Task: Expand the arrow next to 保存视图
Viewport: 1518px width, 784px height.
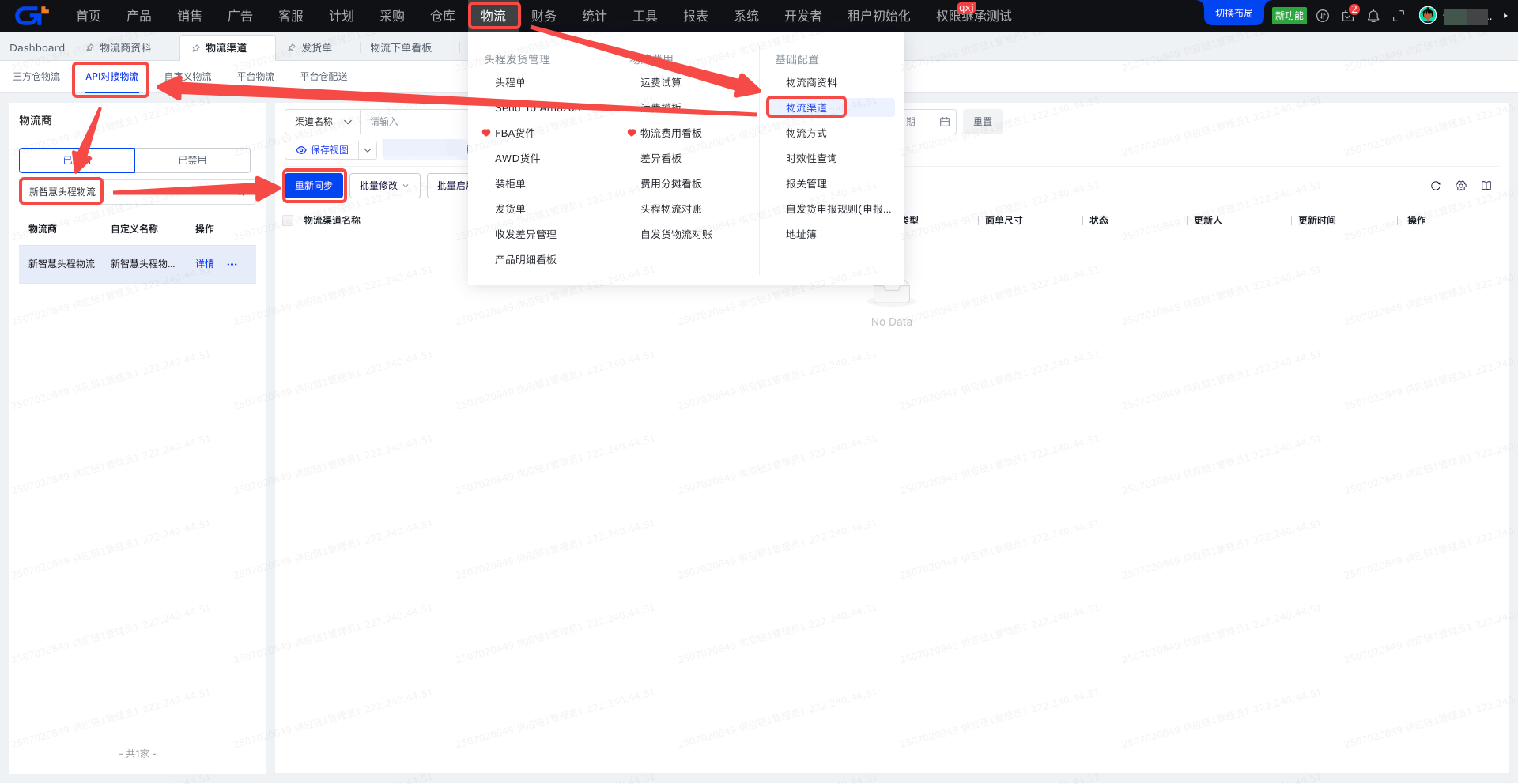Action: pos(368,150)
